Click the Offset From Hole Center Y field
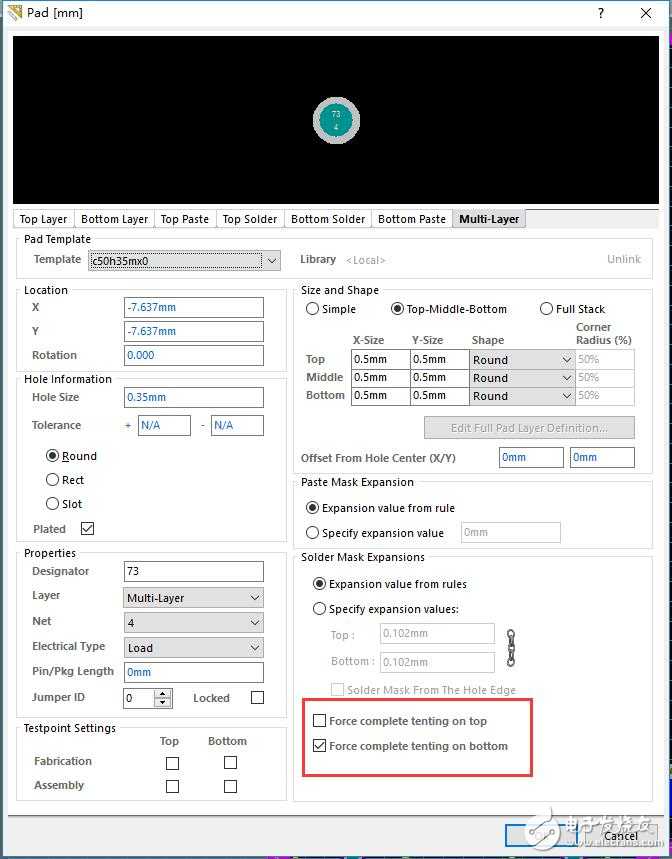Image resolution: width=672 pixels, height=859 pixels. tap(602, 457)
